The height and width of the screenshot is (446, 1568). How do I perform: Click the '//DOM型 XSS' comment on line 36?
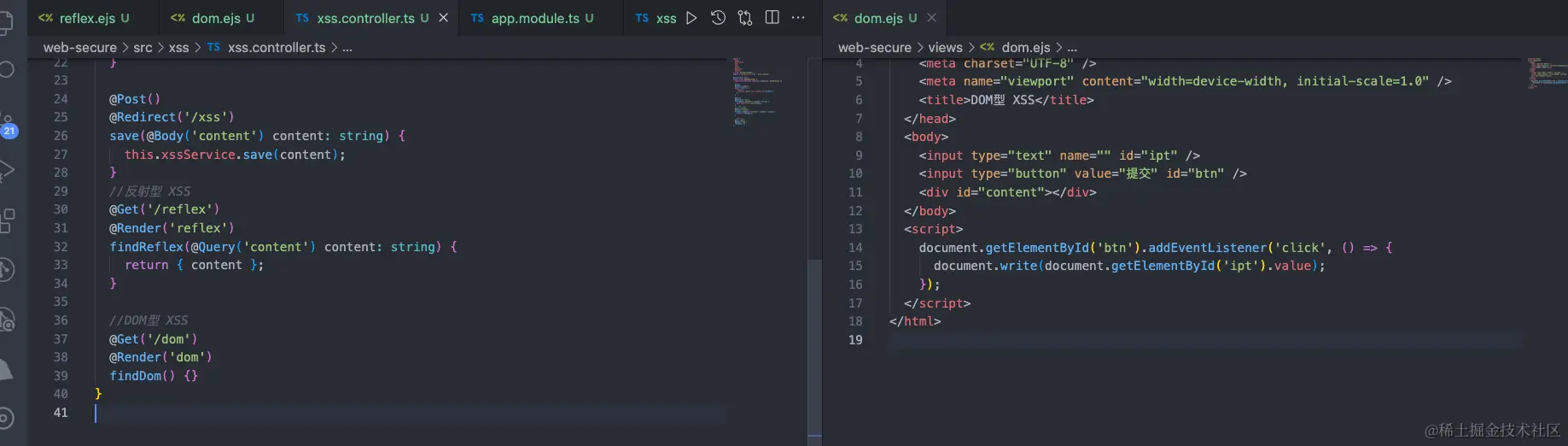[x=149, y=320]
